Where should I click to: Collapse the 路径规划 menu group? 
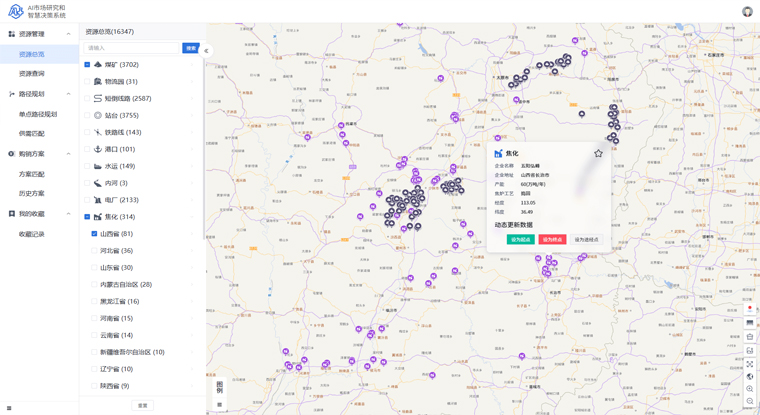[69, 94]
